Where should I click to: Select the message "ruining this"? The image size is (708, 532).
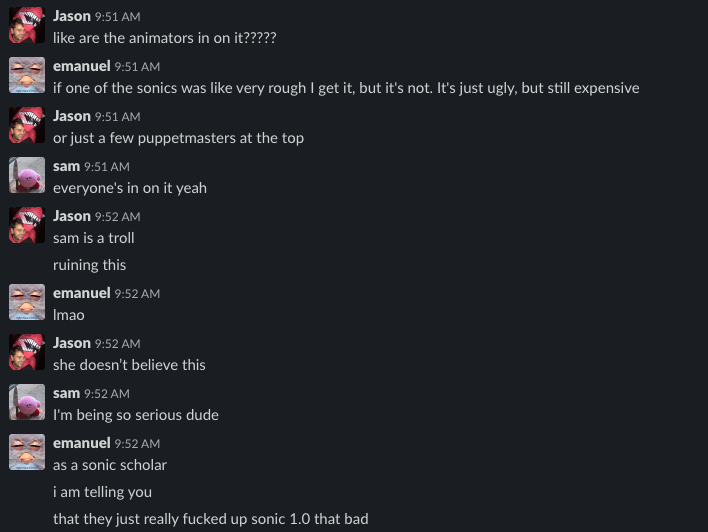click(89, 265)
